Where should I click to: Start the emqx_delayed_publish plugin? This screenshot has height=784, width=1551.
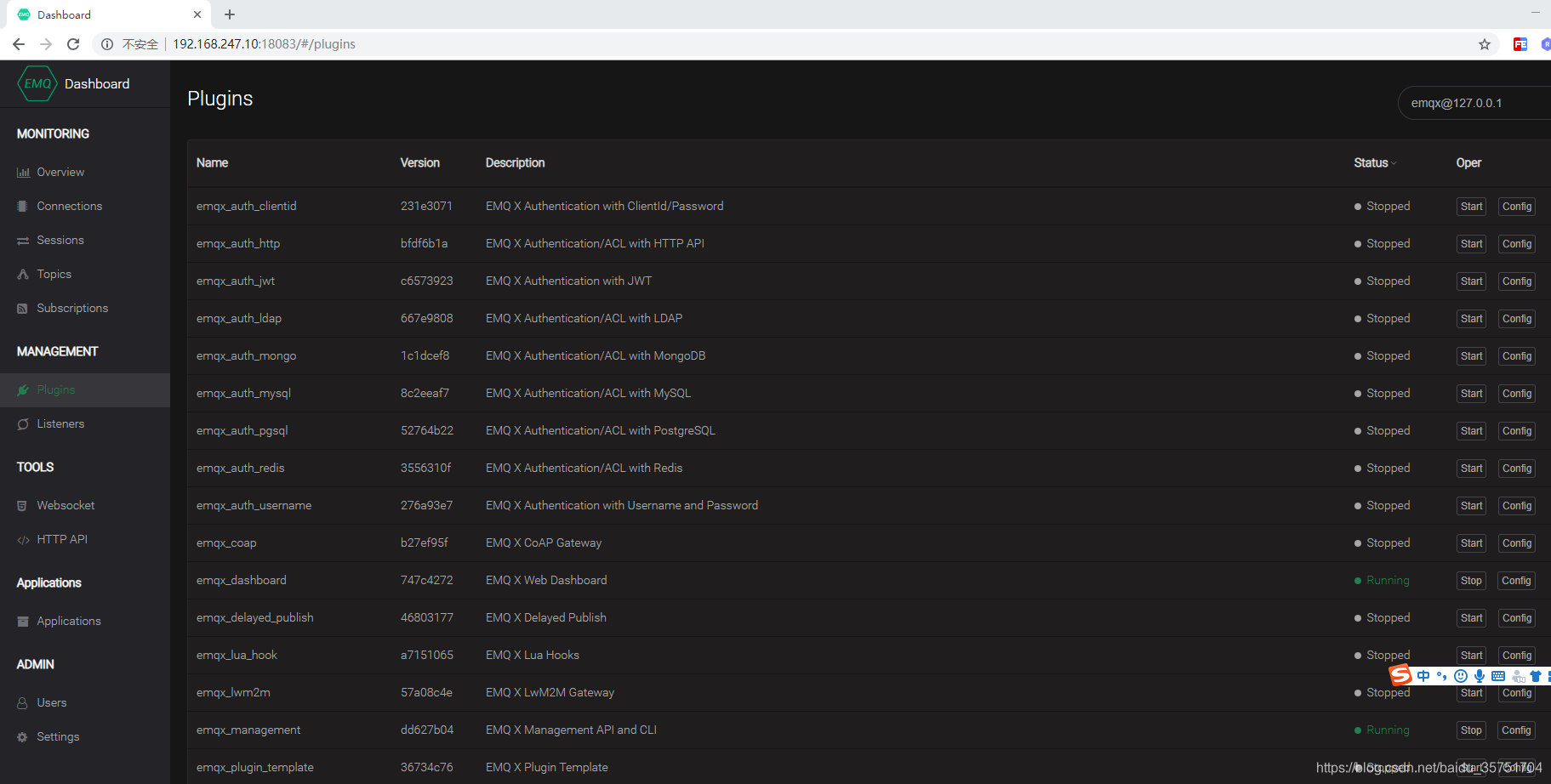(x=1471, y=618)
